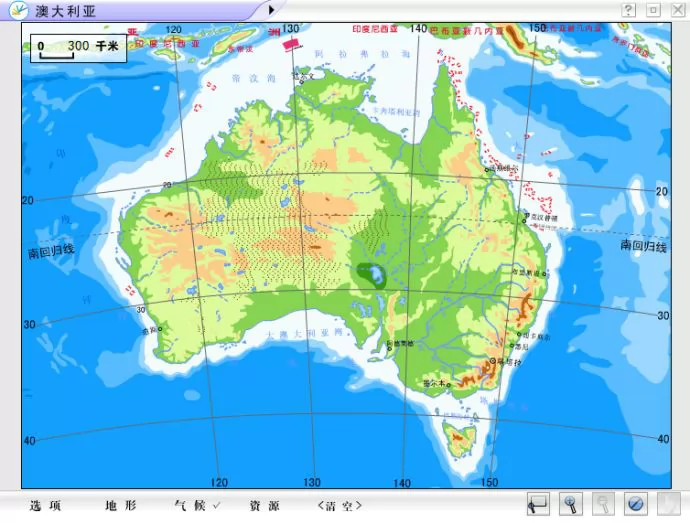Click the blue round pen icon
This screenshot has width=690, height=523.
[635, 504]
